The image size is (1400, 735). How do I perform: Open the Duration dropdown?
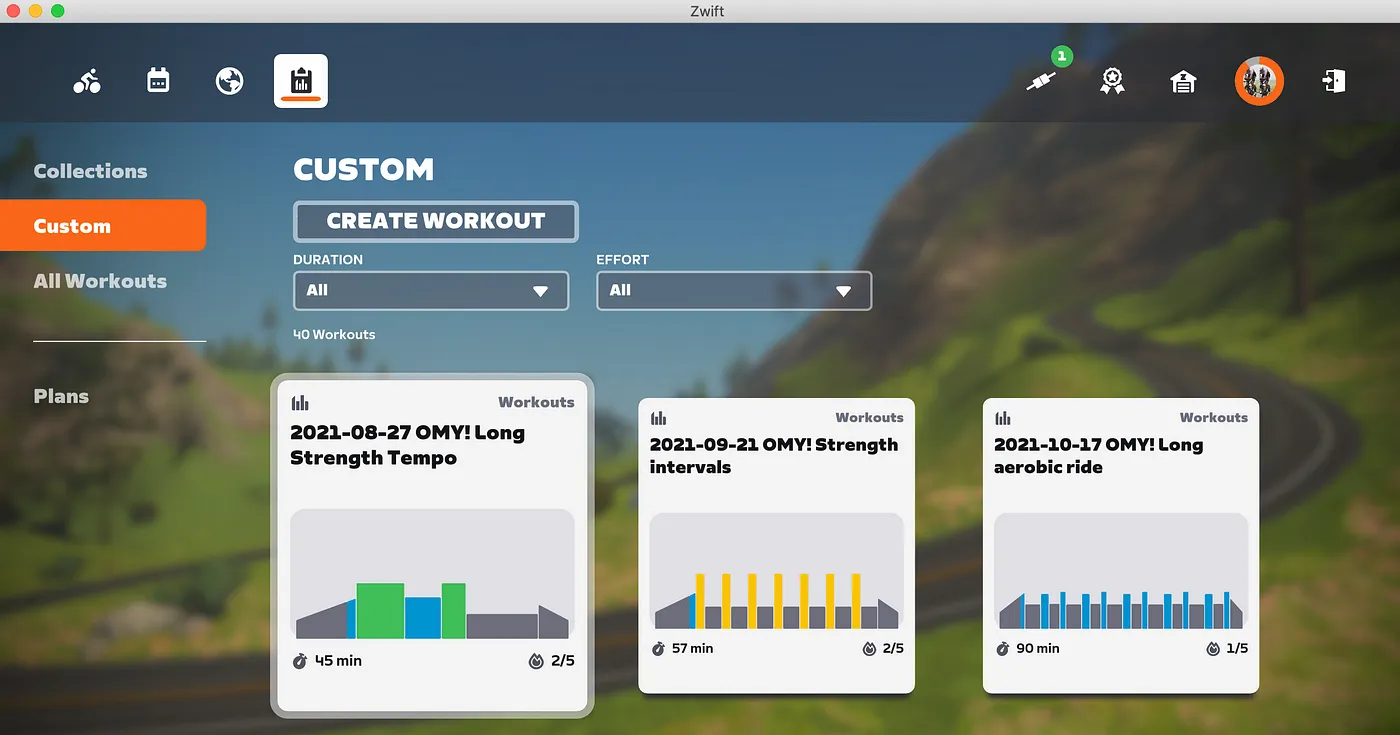[x=431, y=290]
